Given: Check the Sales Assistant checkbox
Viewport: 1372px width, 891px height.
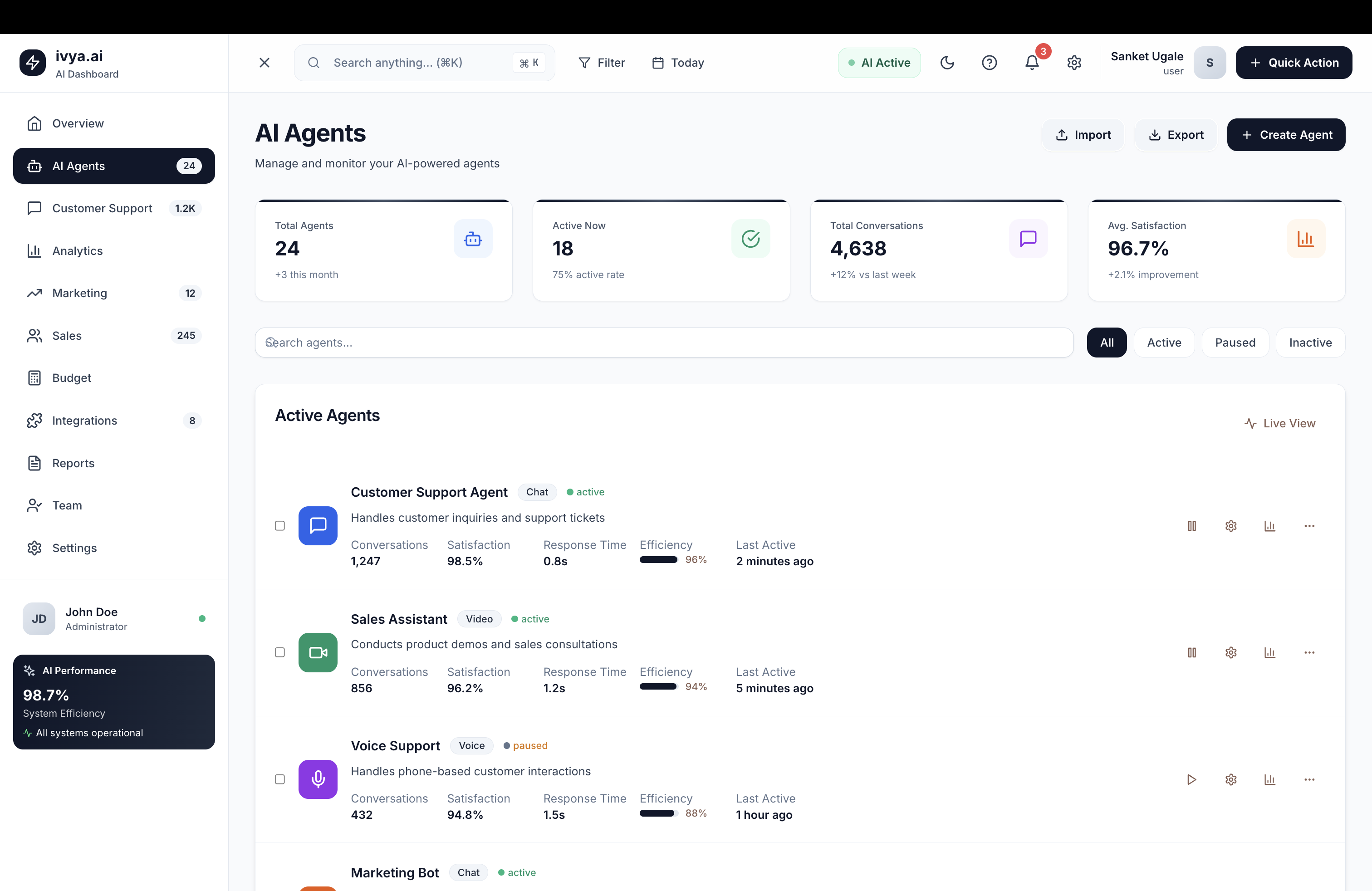Looking at the screenshot, I should click(279, 652).
